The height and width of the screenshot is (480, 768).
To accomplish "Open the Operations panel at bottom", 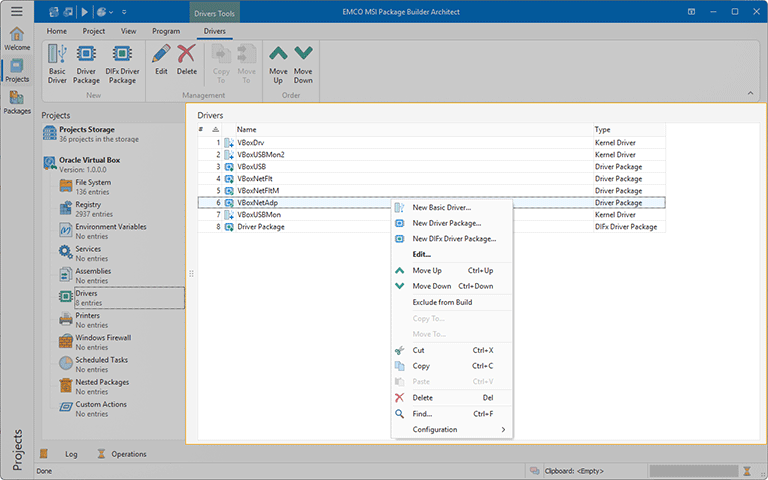I will pyautogui.click(x=128, y=454).
